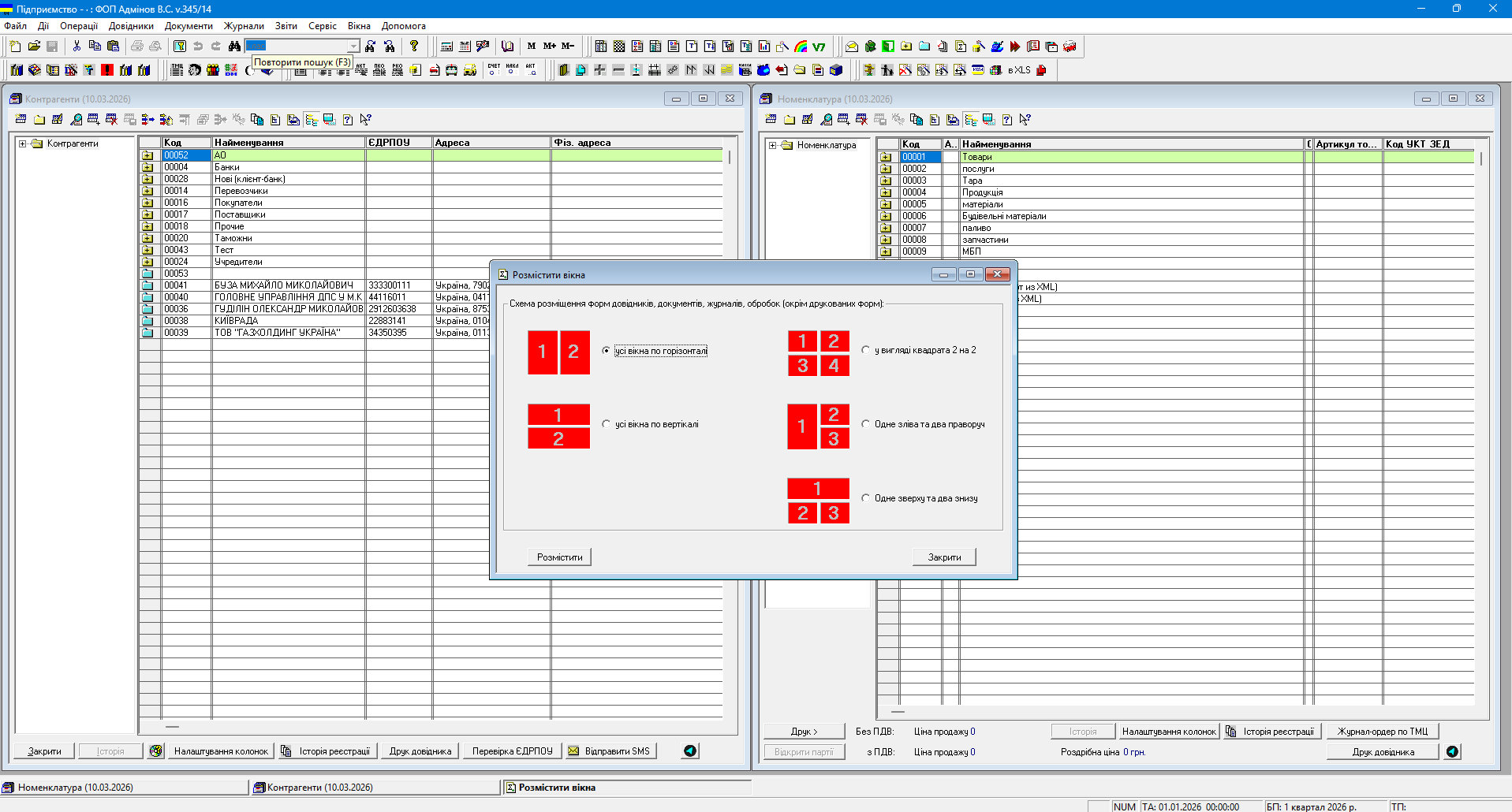The image size is (1512, 812).
Task: Select 'усі вікна по вертикалі' radio option
Action: pos(606,424)
